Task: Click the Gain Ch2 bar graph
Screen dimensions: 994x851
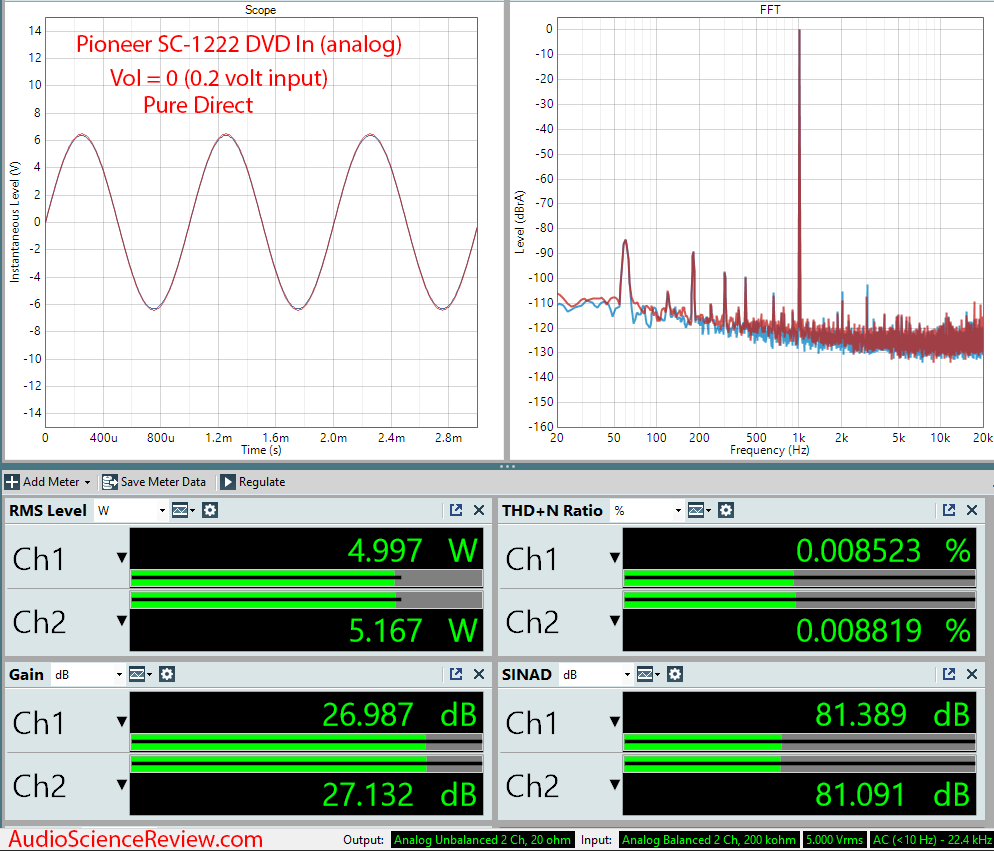Action: tap(306, 764)
